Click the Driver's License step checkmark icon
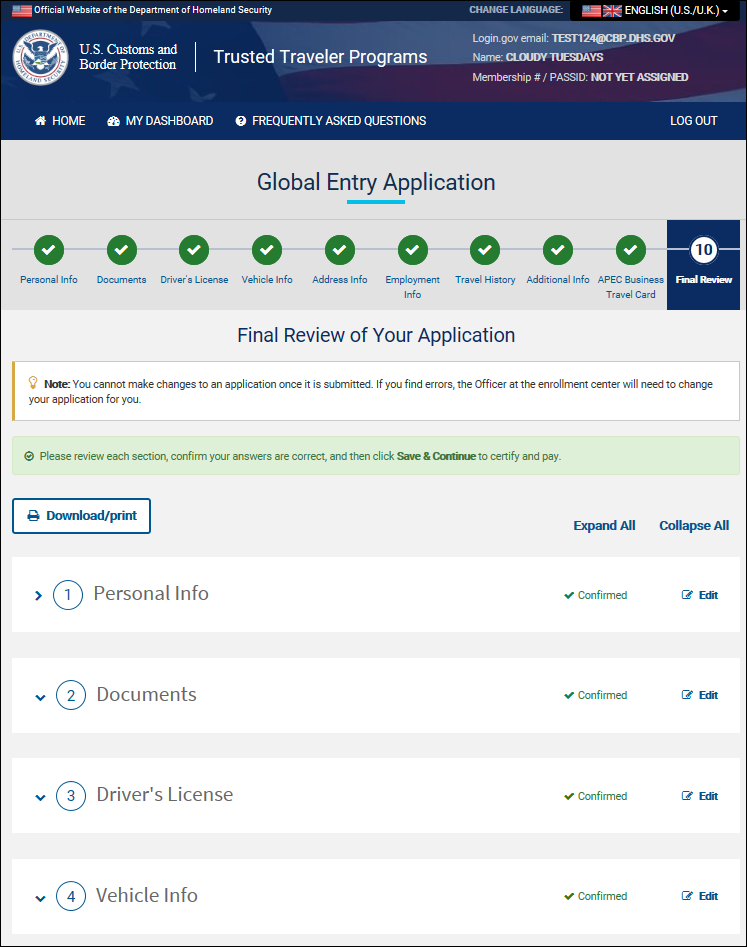 pyautogui.click(x=194, y=249)
